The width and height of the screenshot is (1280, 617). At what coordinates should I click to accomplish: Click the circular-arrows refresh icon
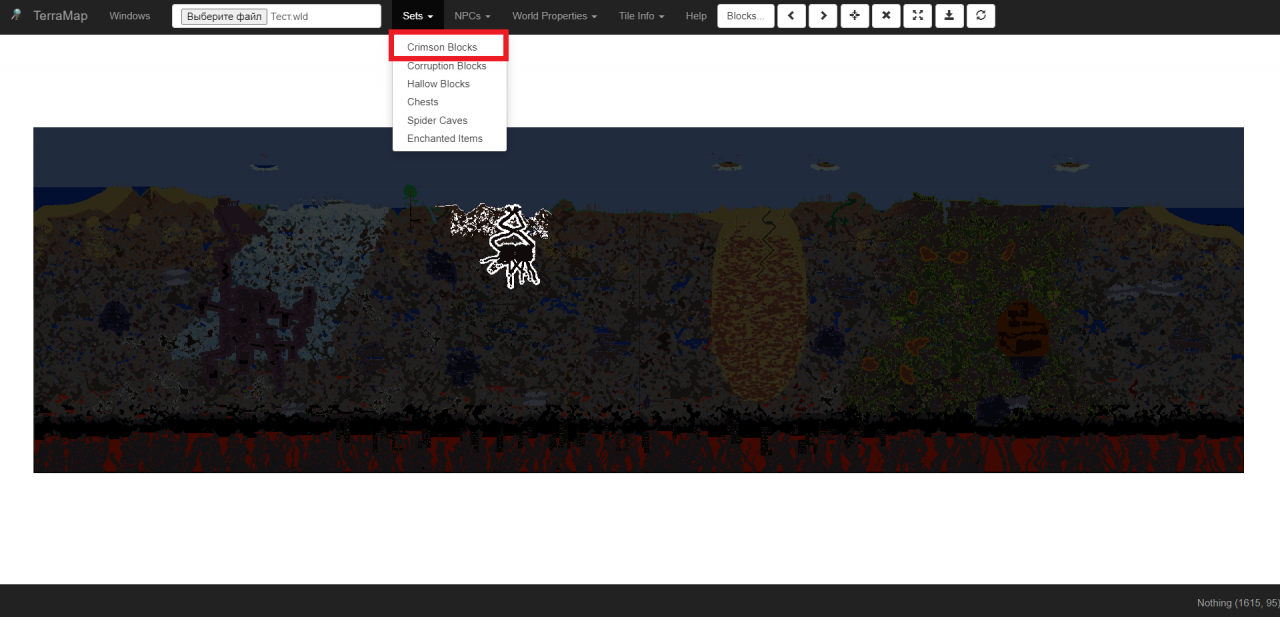pos(980,16)
